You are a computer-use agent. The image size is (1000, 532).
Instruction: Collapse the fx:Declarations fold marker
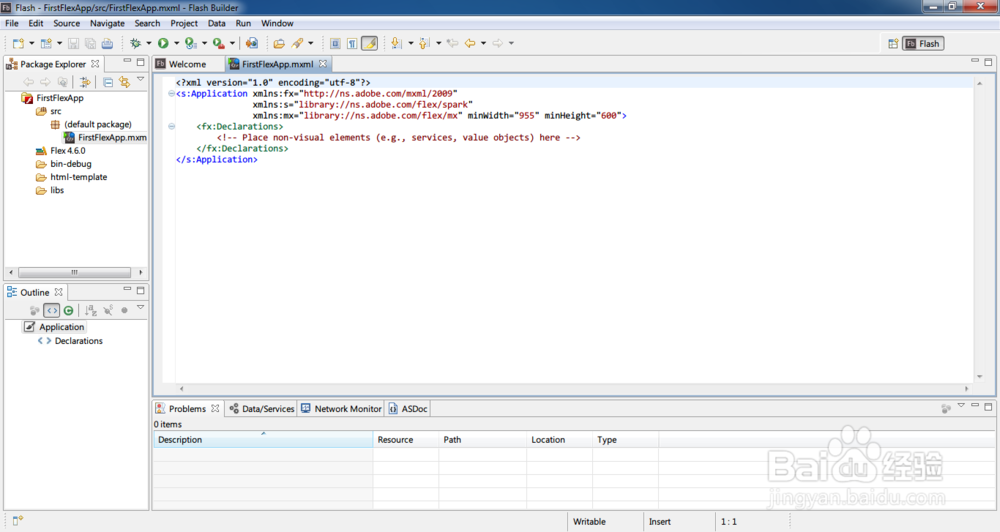pyautogui.click(x=171, y=126)
